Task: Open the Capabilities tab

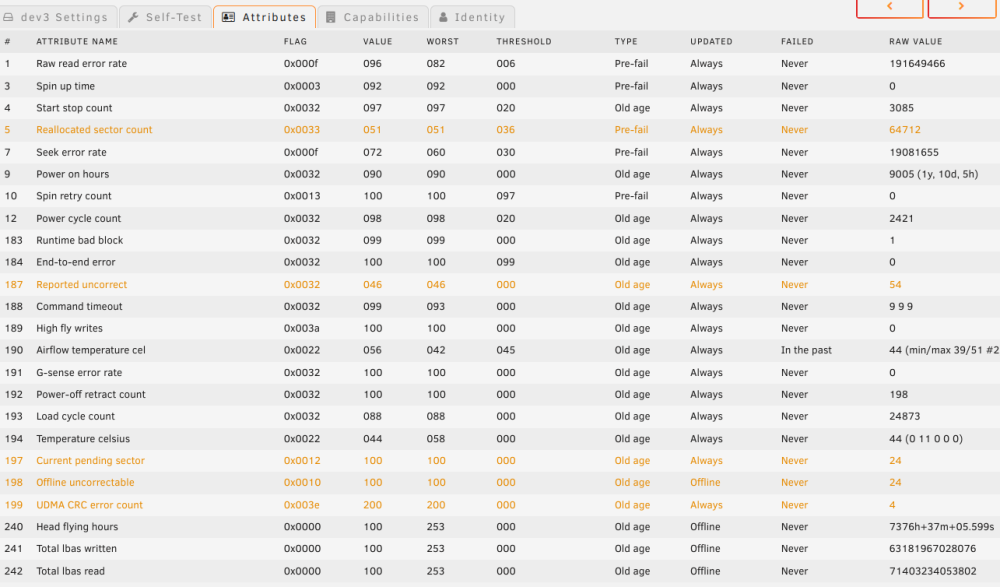Action: (372, 17)
